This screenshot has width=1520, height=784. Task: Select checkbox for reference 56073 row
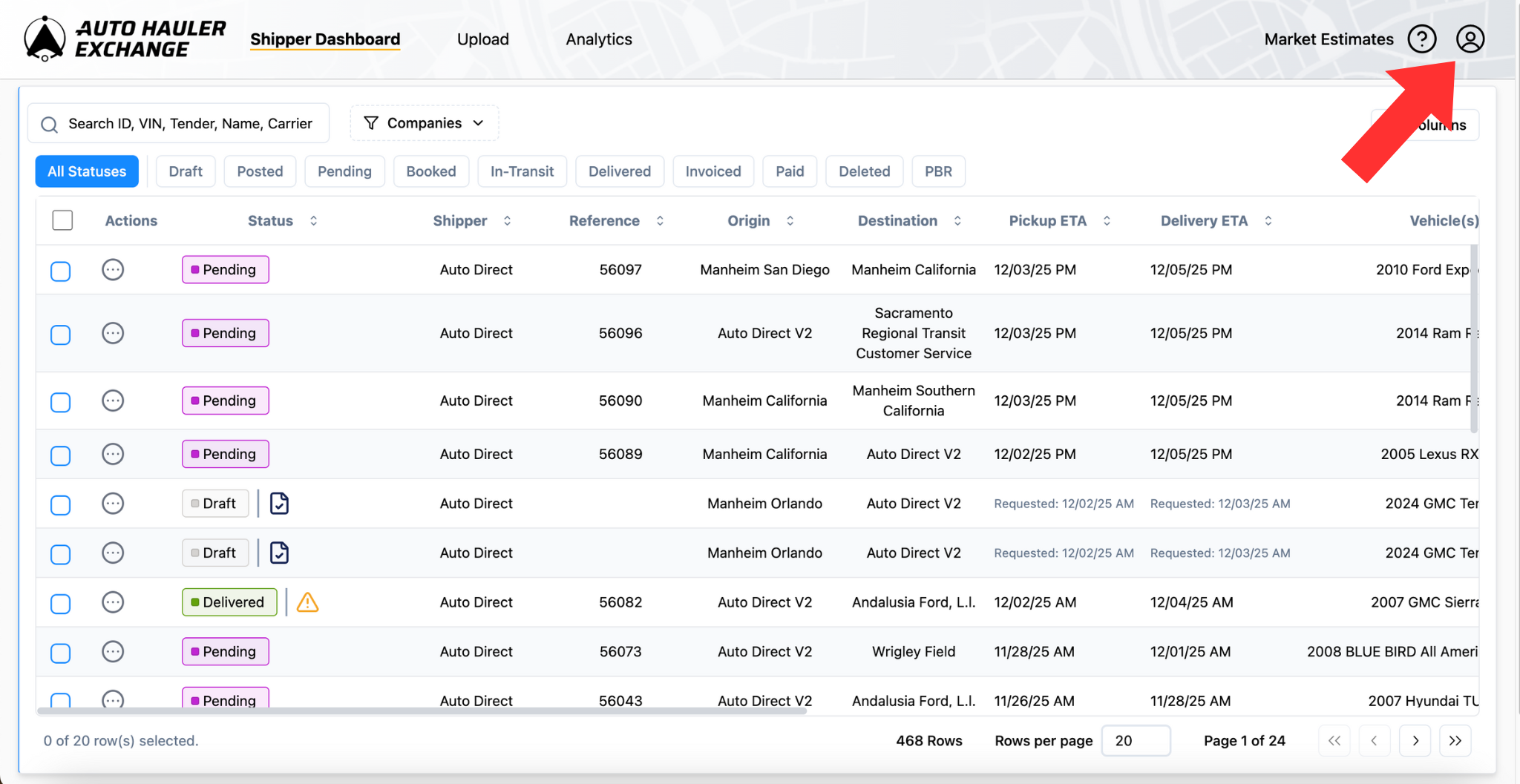point(61,653)
